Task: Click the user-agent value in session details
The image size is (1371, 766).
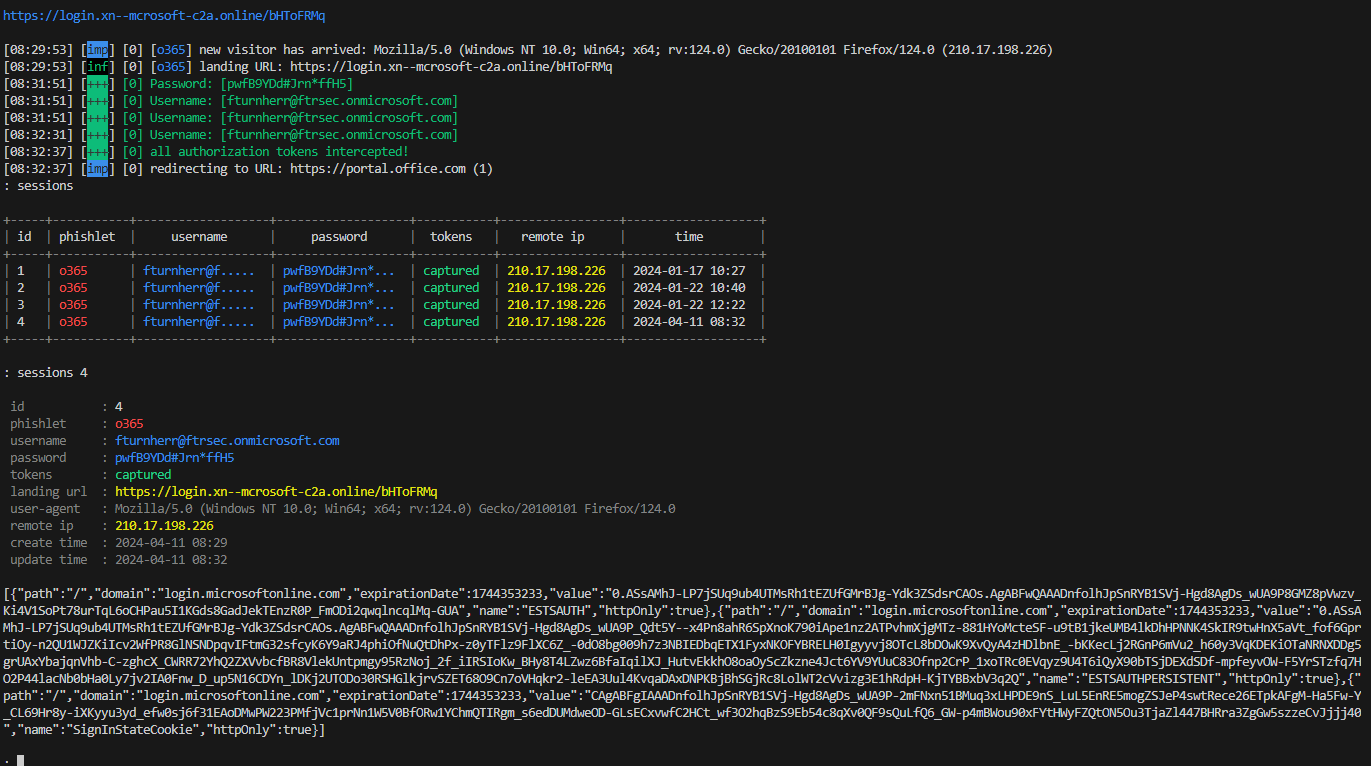Action: pyautogui.click(x=395, y=509)
